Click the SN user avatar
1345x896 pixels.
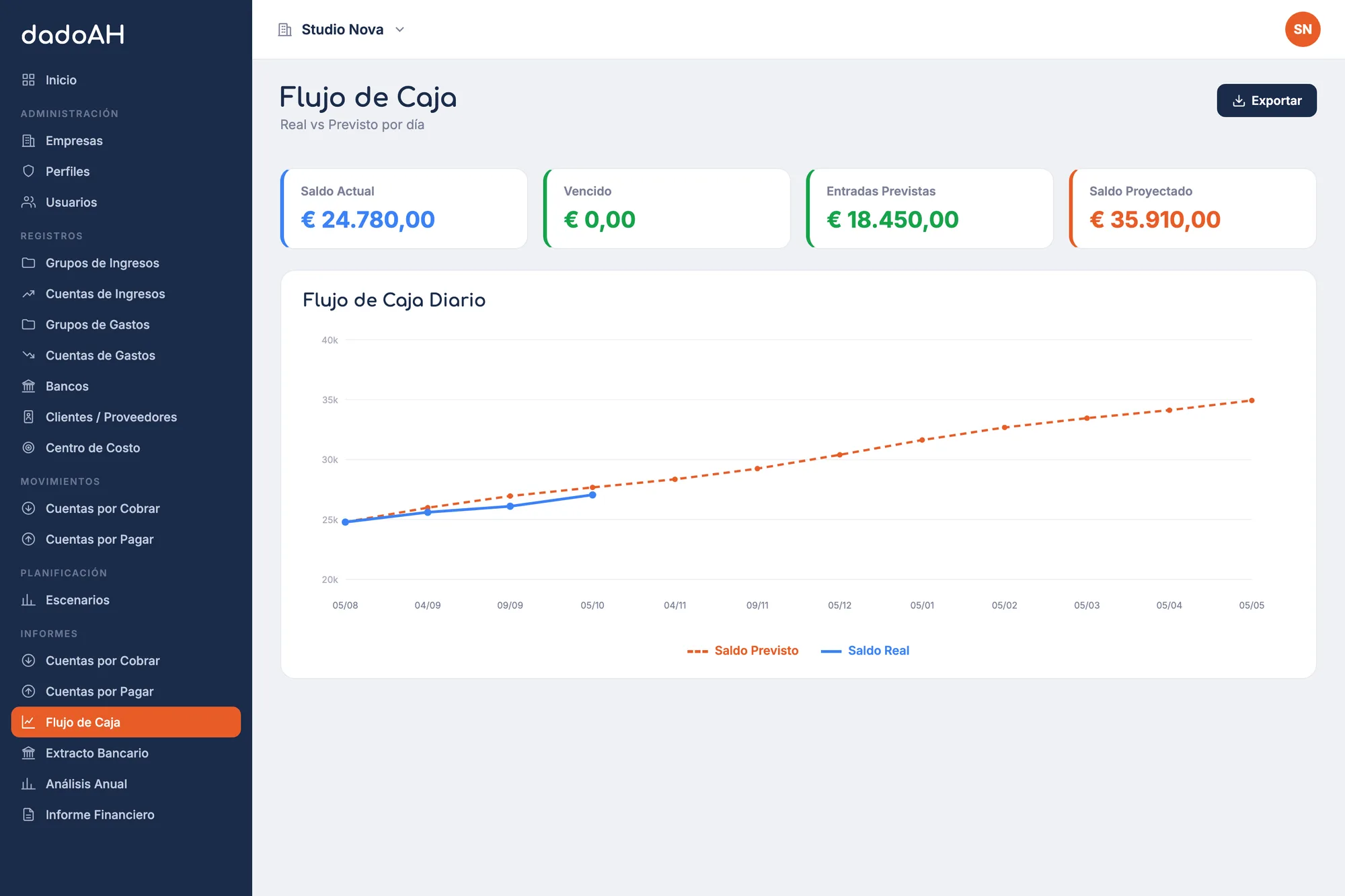1303,30
